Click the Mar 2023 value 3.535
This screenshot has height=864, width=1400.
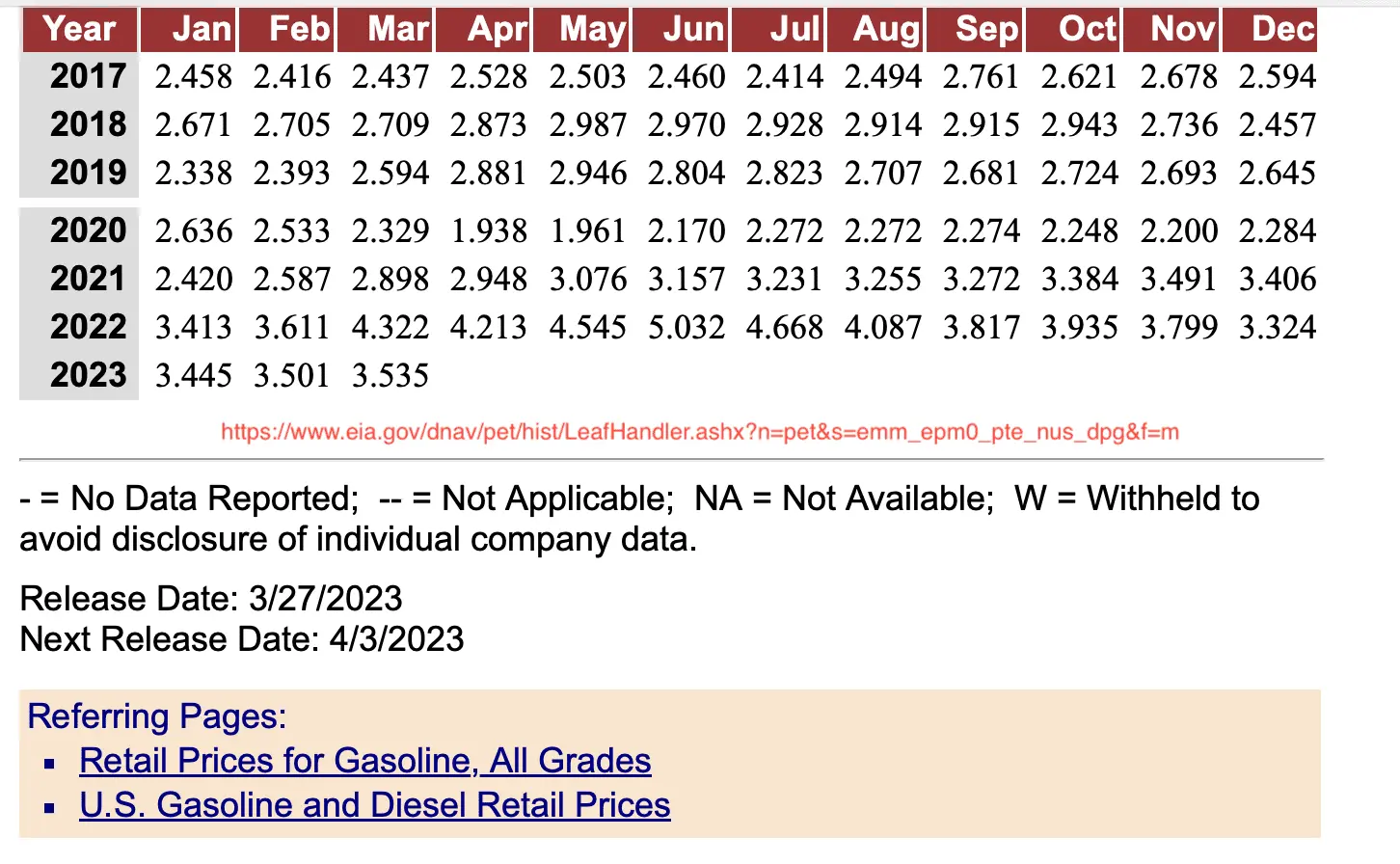click(390, 376)
